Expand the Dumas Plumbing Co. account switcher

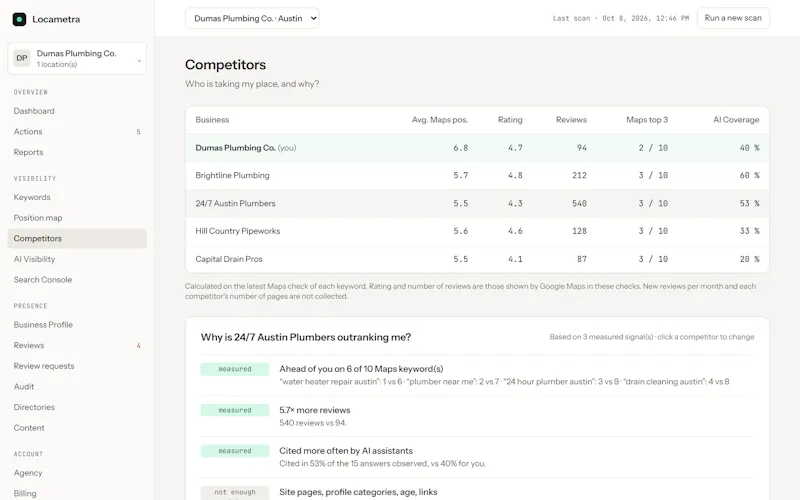pos(77,59)
